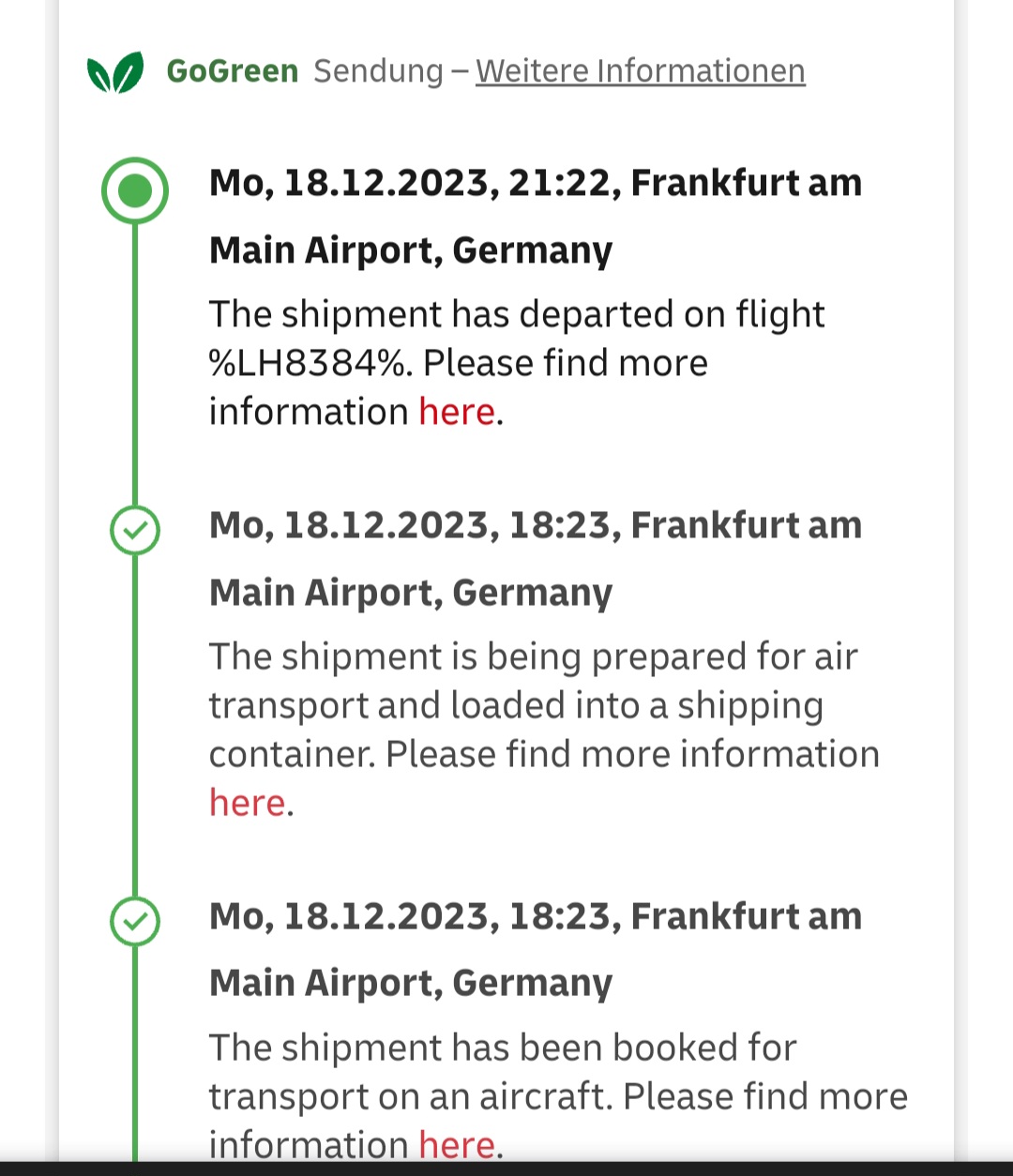Viewport: 1013px width, 1176px height.
Task: Click the GoGreen brand label text
Action: 232,71
